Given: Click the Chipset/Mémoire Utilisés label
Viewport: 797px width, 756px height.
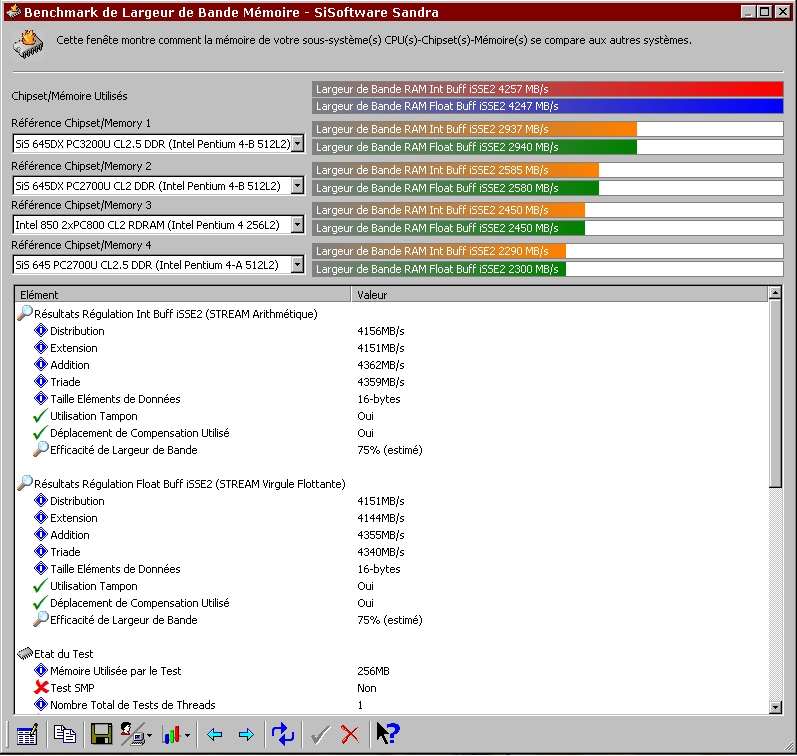Looking at the screenshot, I should (x=69, y=96).
